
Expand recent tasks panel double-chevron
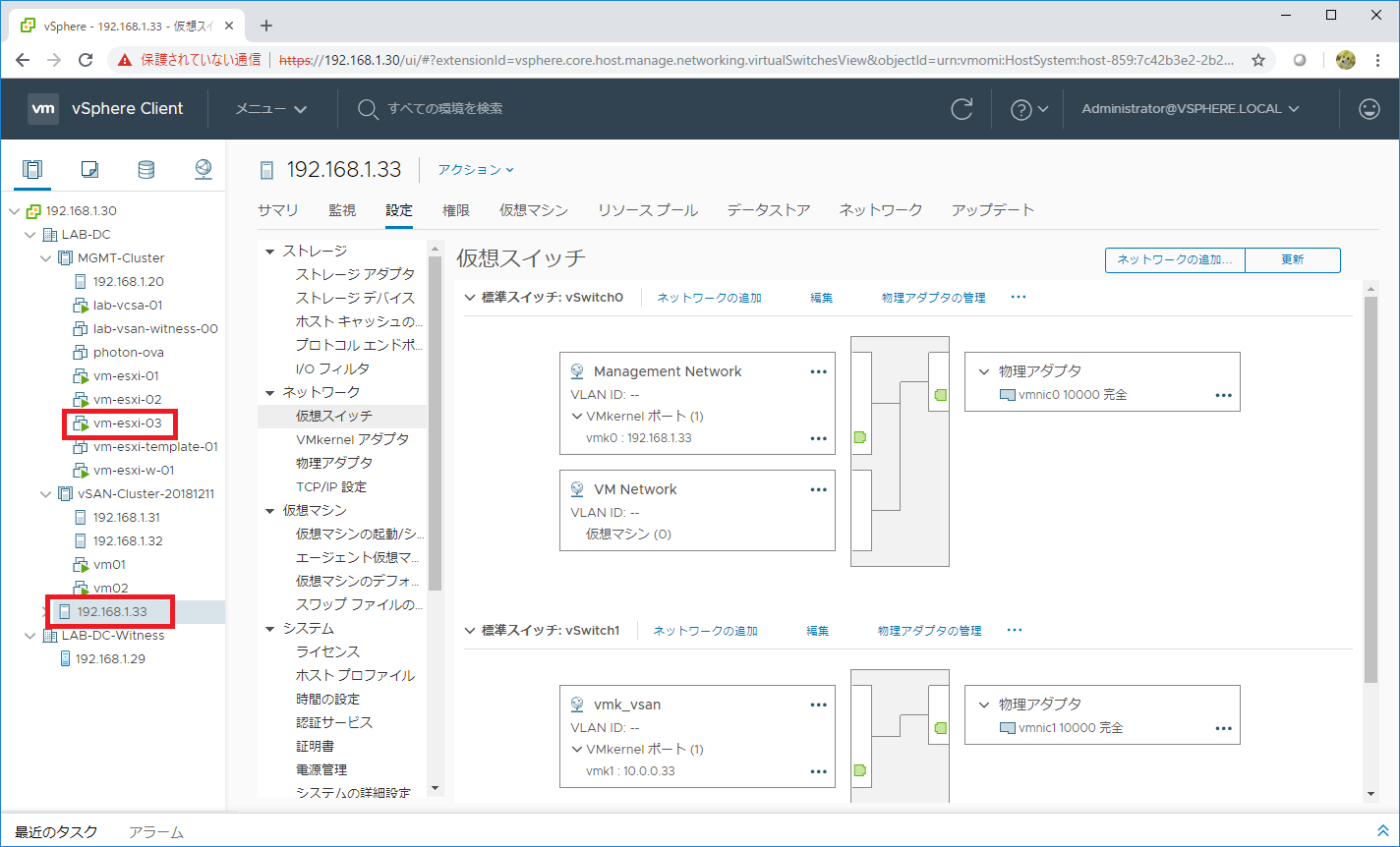(x=1382, y=831)
